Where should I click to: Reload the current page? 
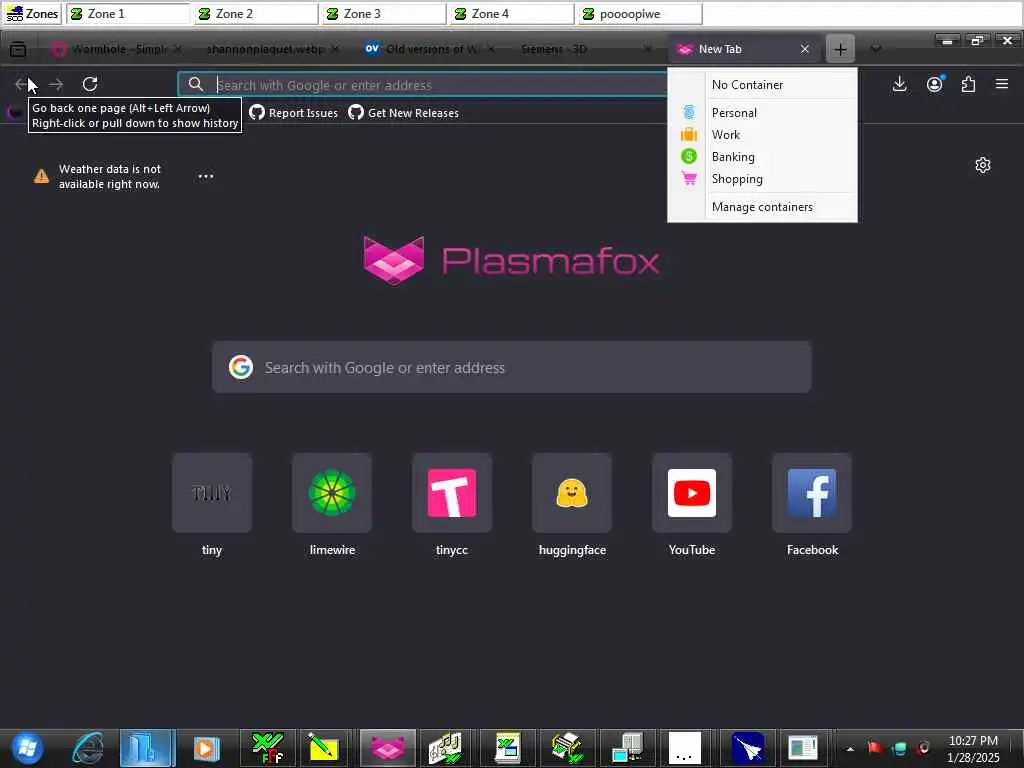pyautogui.click(x=90, y=84)
